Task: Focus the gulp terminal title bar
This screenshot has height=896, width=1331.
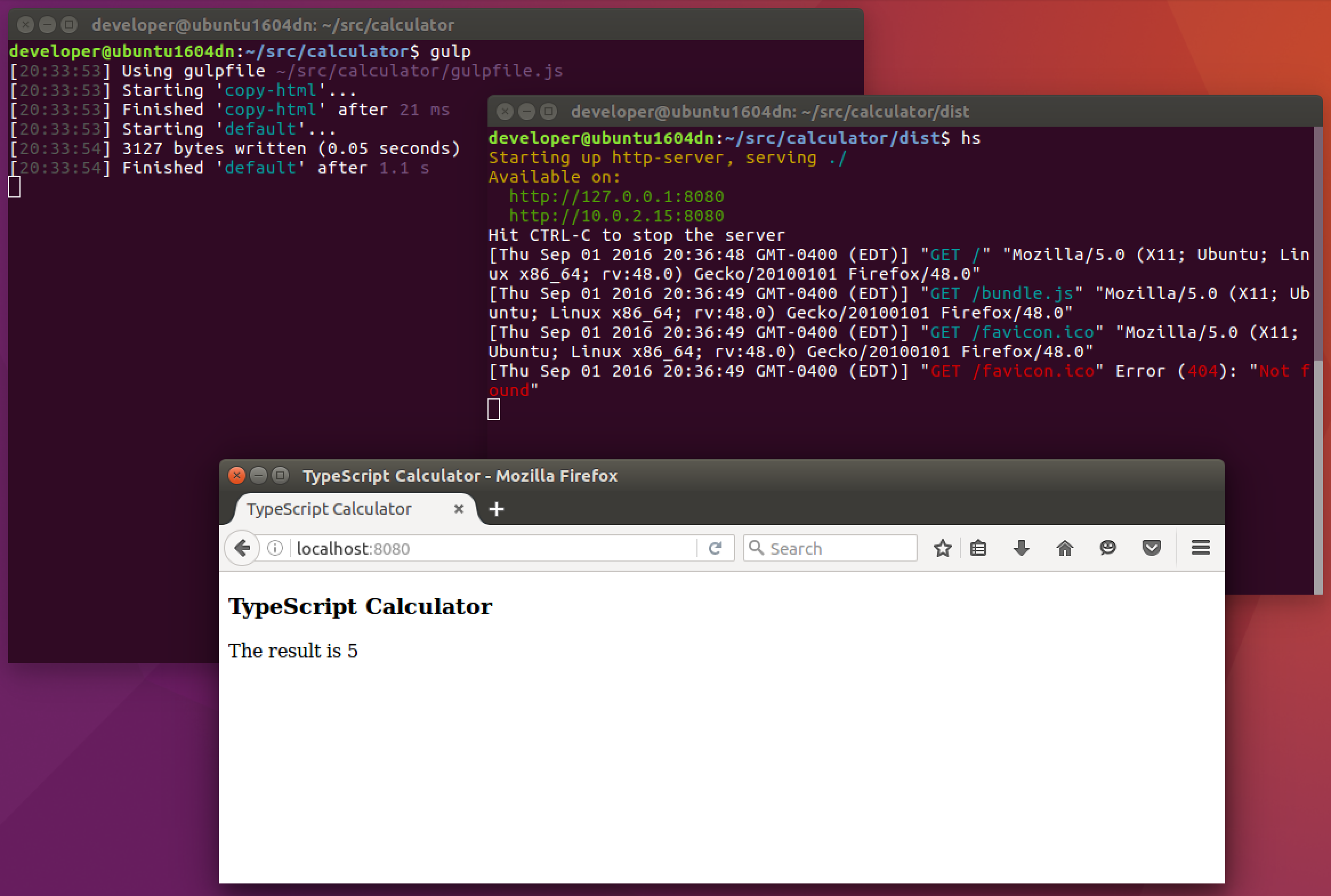Action: [272, 25]
